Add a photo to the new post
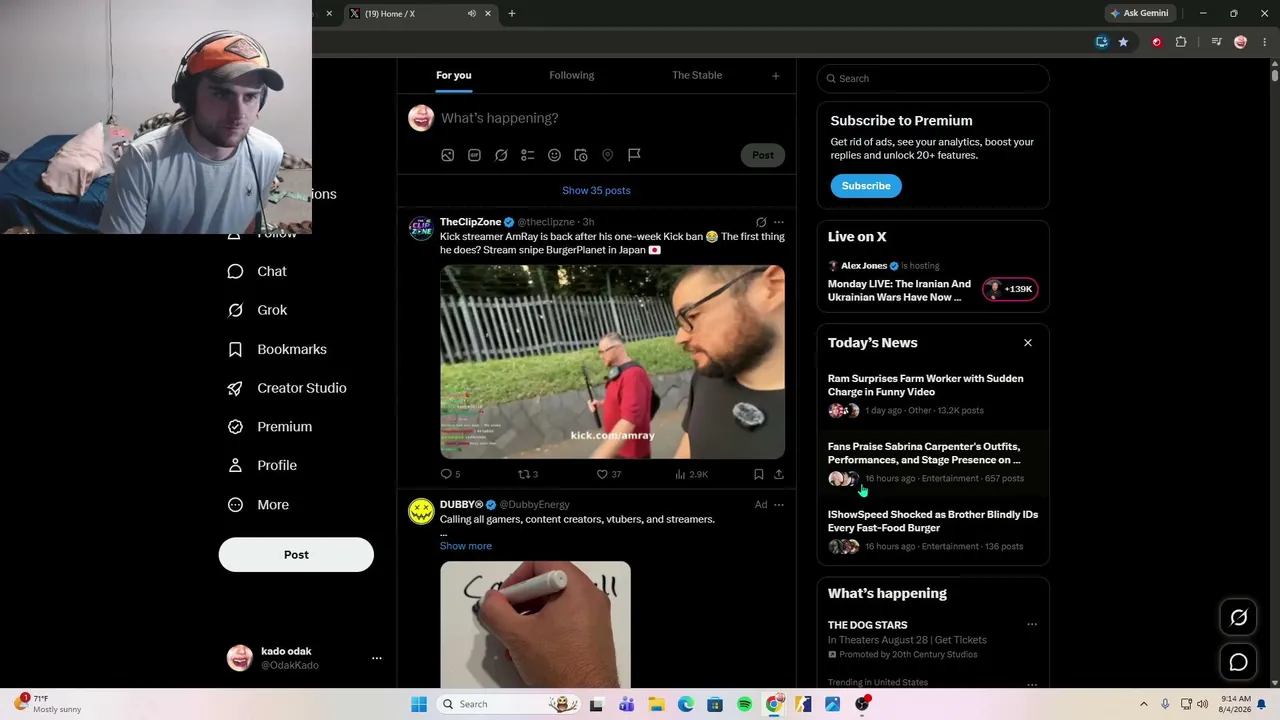Screen dimensions: 1280x720 pos(448,155)
